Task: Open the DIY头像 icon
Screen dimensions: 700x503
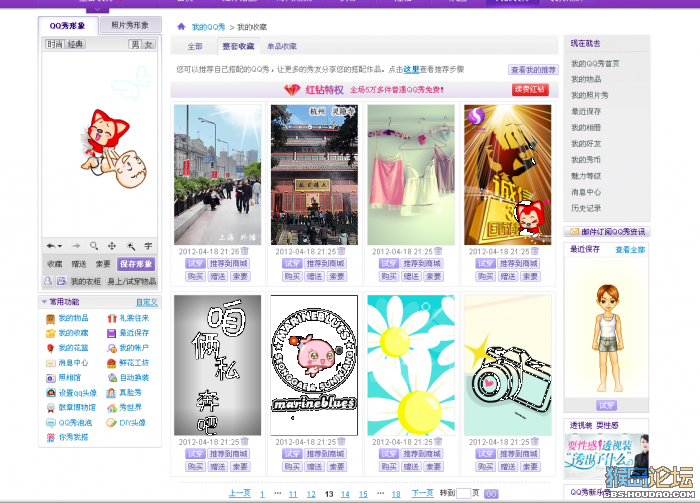Action: (x=111, y=423)
